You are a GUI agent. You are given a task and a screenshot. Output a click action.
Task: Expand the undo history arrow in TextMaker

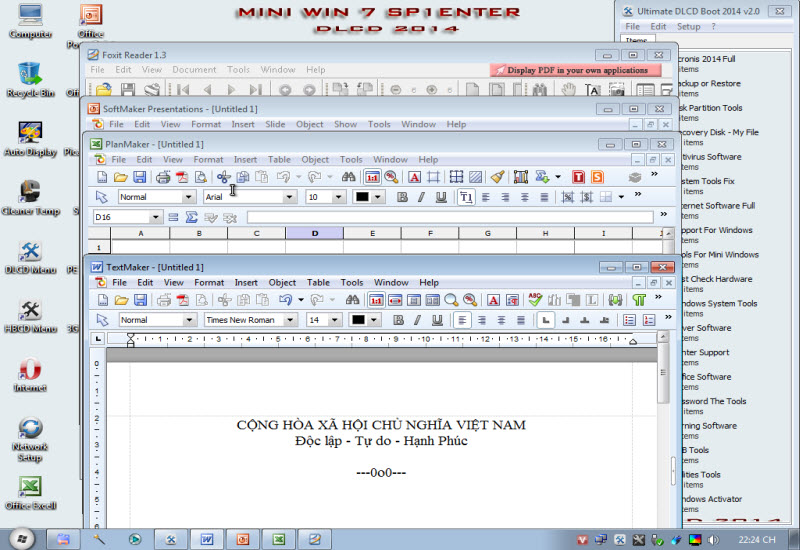tap(301, 300)
